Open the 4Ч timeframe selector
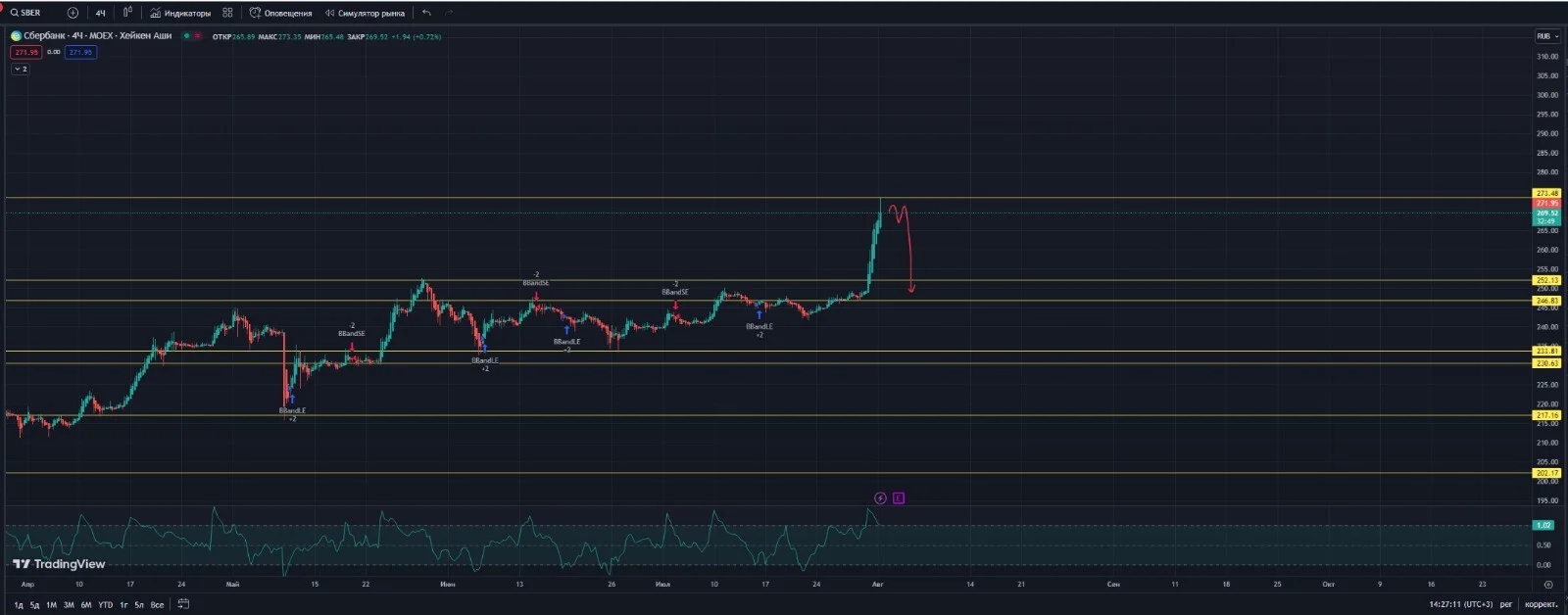 click(x=100, y=13)
